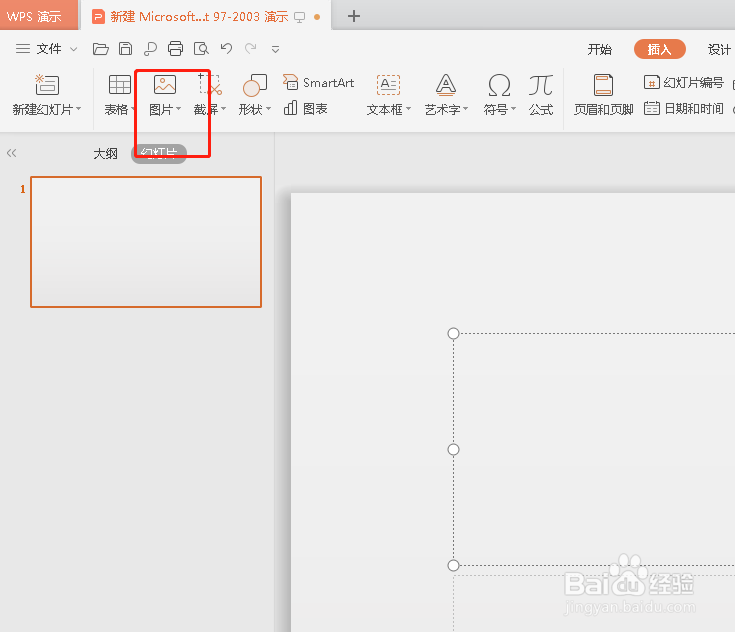
Task: Click the WordArt (艺术字) icon
Action: (x=445, y=85)
